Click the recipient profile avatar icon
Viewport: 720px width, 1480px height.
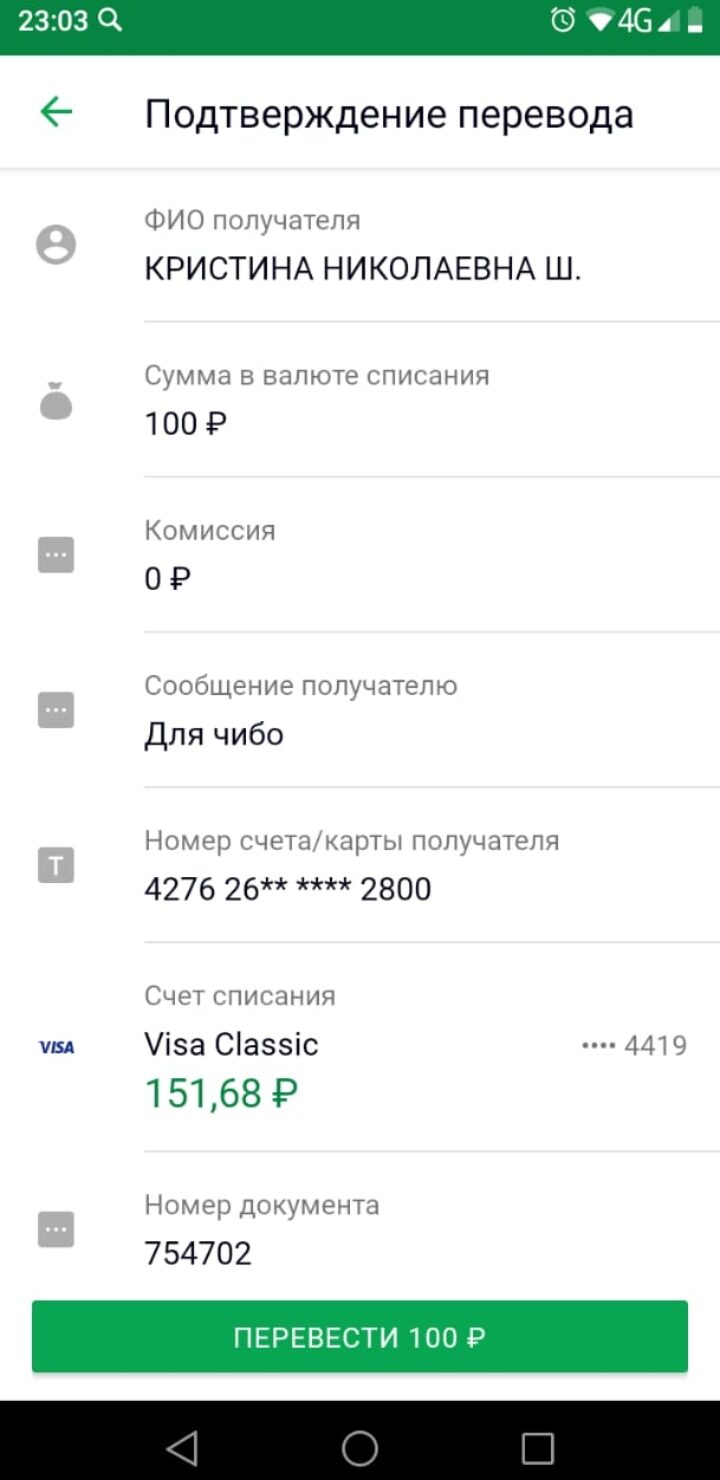pyautogui.click(x=56, y=245)
